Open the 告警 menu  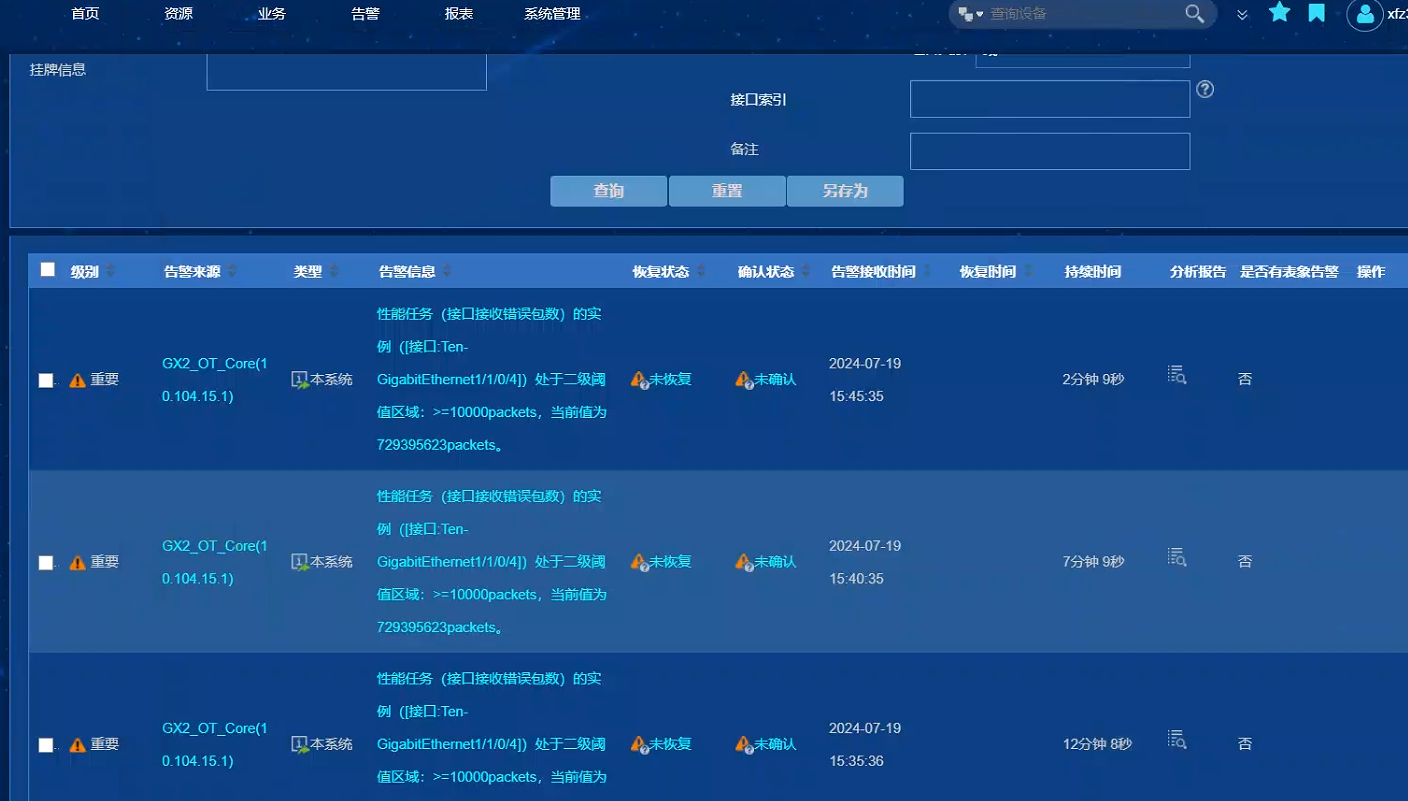click(366, 14)
